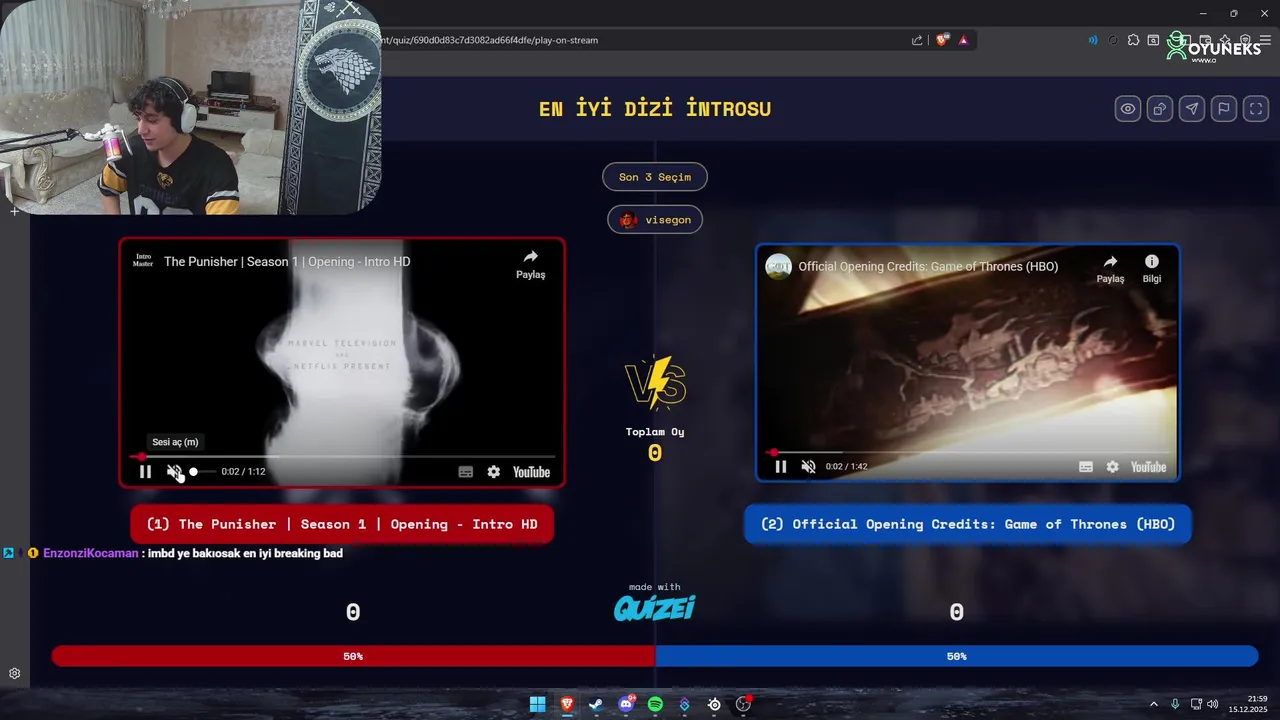Viewport: 1280px width, 720px height.
Task: Click the paper plane send icon
Action: coord(1192,109)
